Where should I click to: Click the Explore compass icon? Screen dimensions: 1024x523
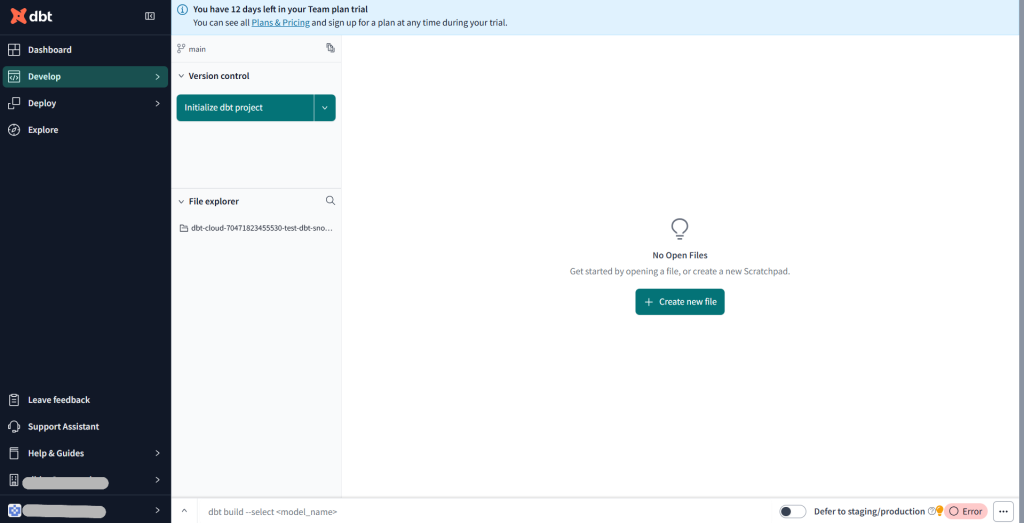pos(14,130)
